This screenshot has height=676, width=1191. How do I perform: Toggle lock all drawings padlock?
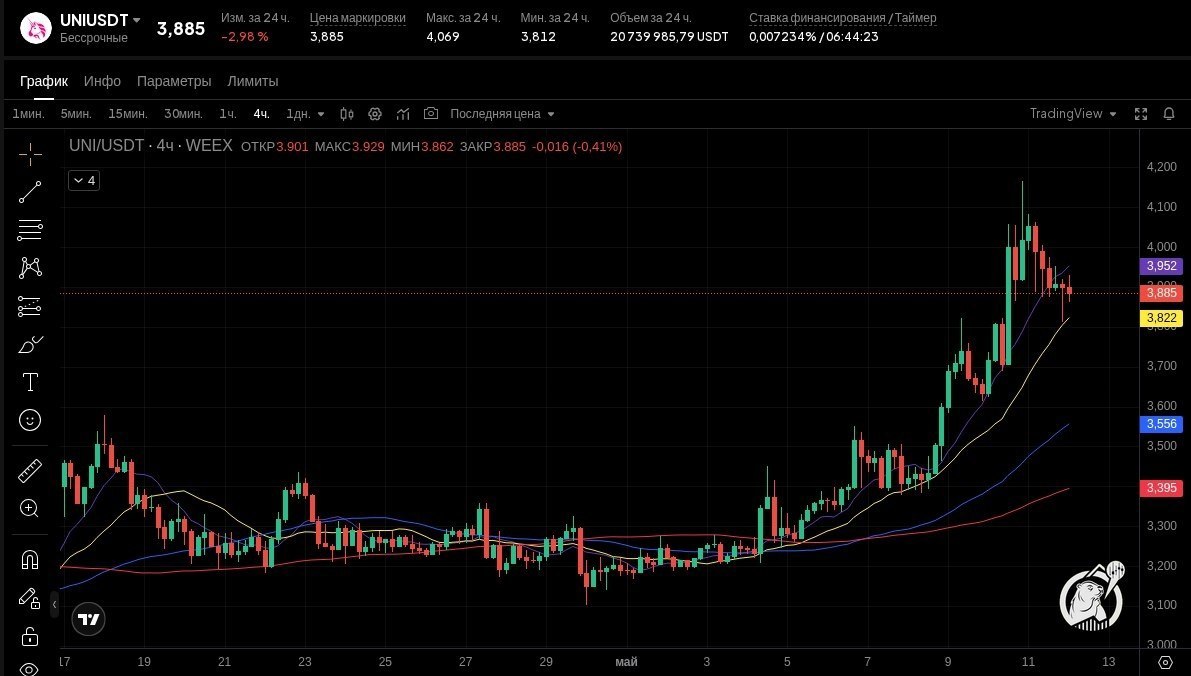pos(30,636)
